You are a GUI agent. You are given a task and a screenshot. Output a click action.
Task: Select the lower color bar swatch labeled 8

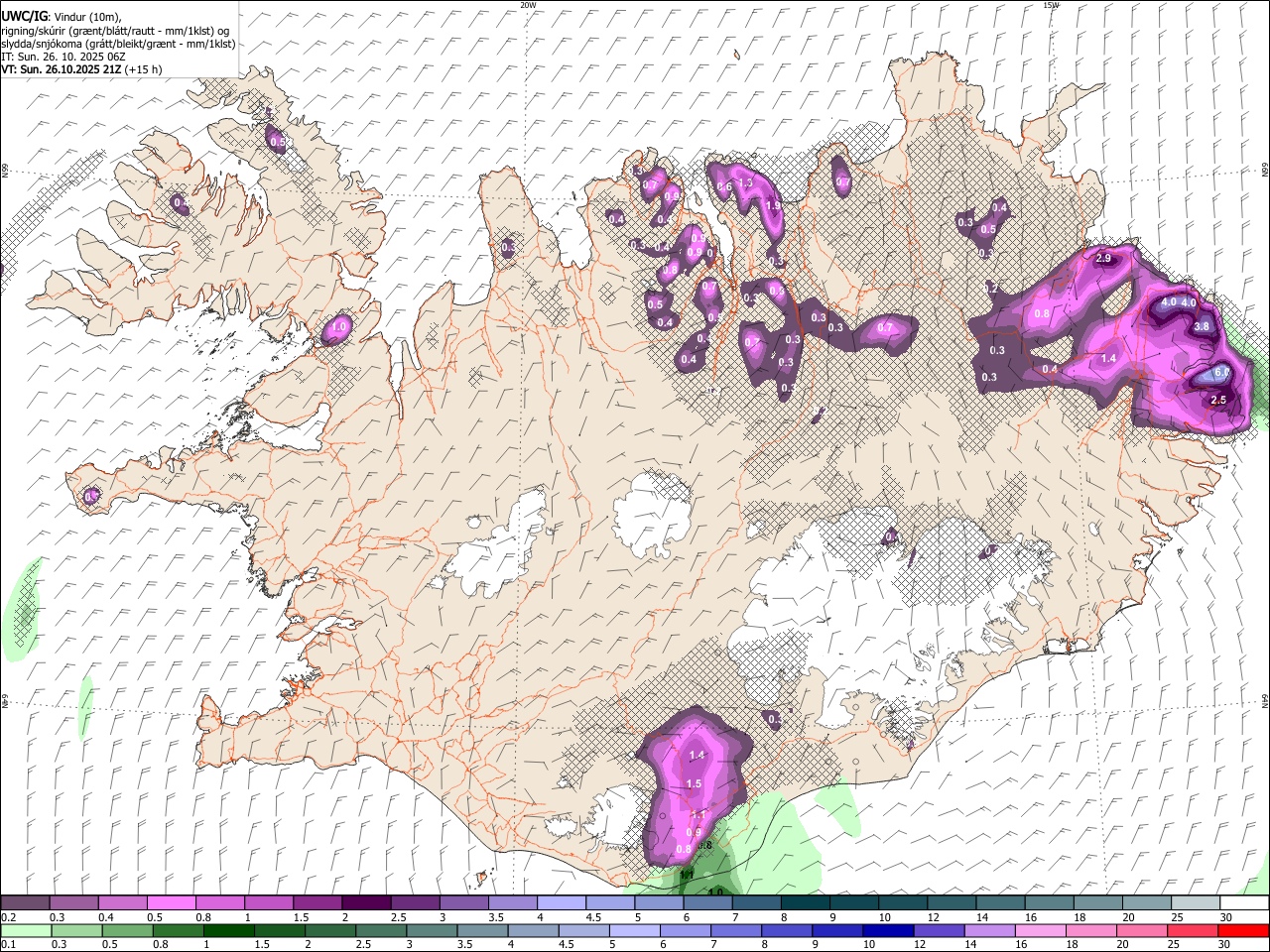787,930
